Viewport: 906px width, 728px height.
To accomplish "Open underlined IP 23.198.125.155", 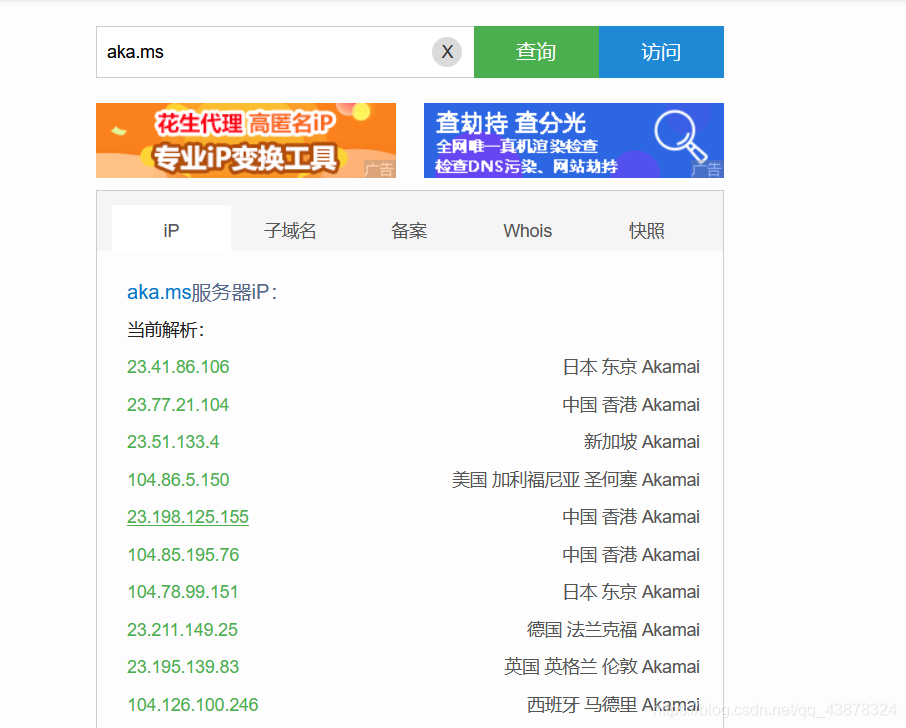I will (188, 517).
